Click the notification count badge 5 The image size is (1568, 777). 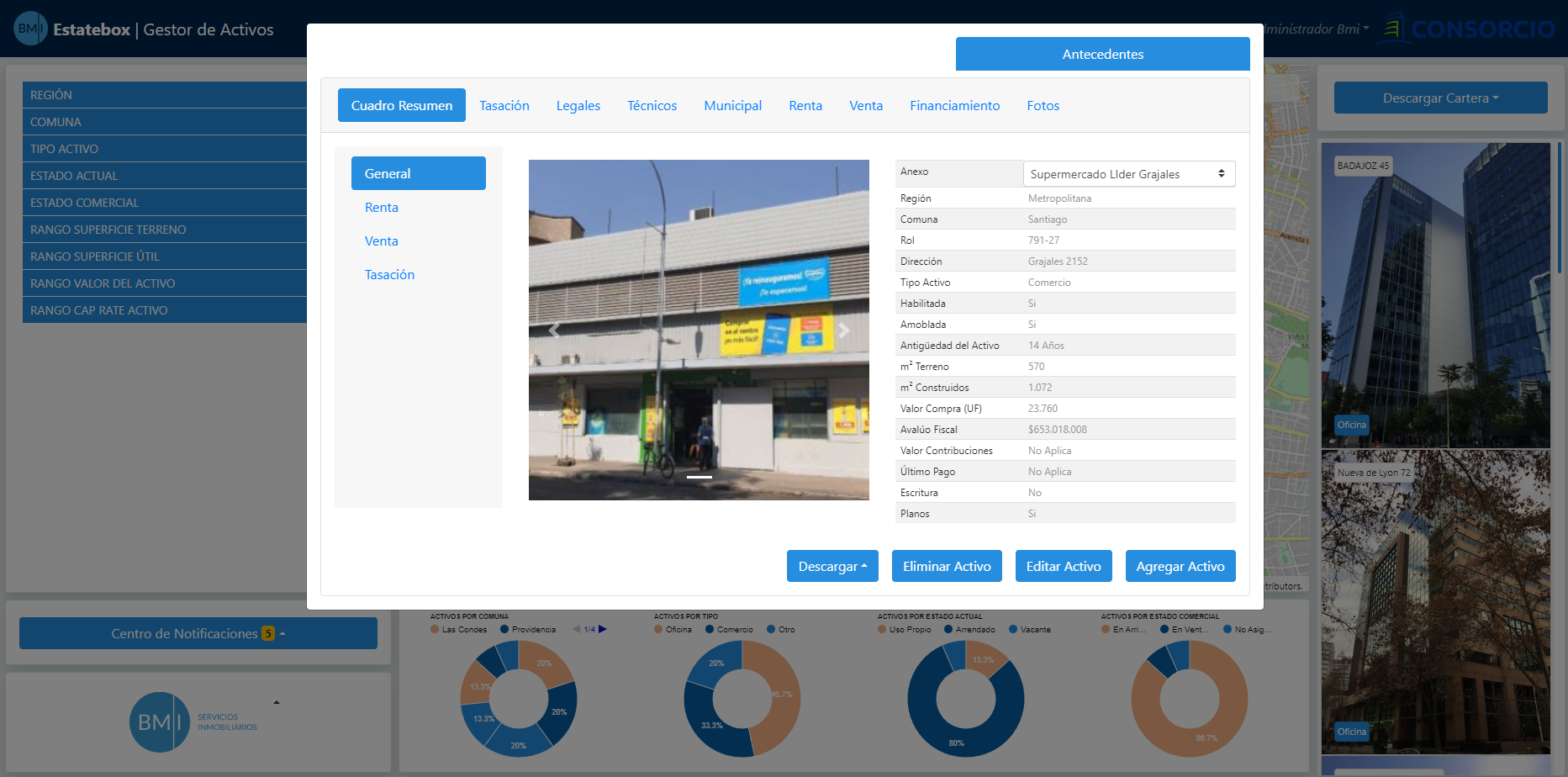point(268,633)
